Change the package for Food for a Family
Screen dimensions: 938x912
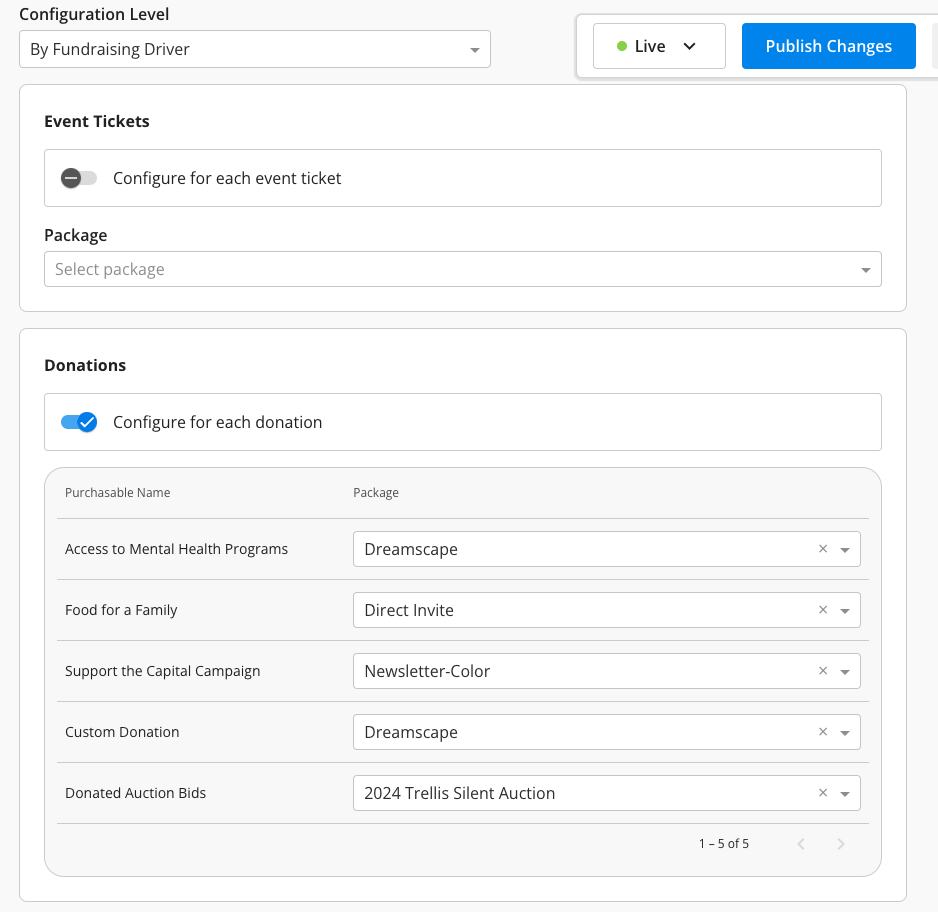pyautogui.click(x=843, y=610)
